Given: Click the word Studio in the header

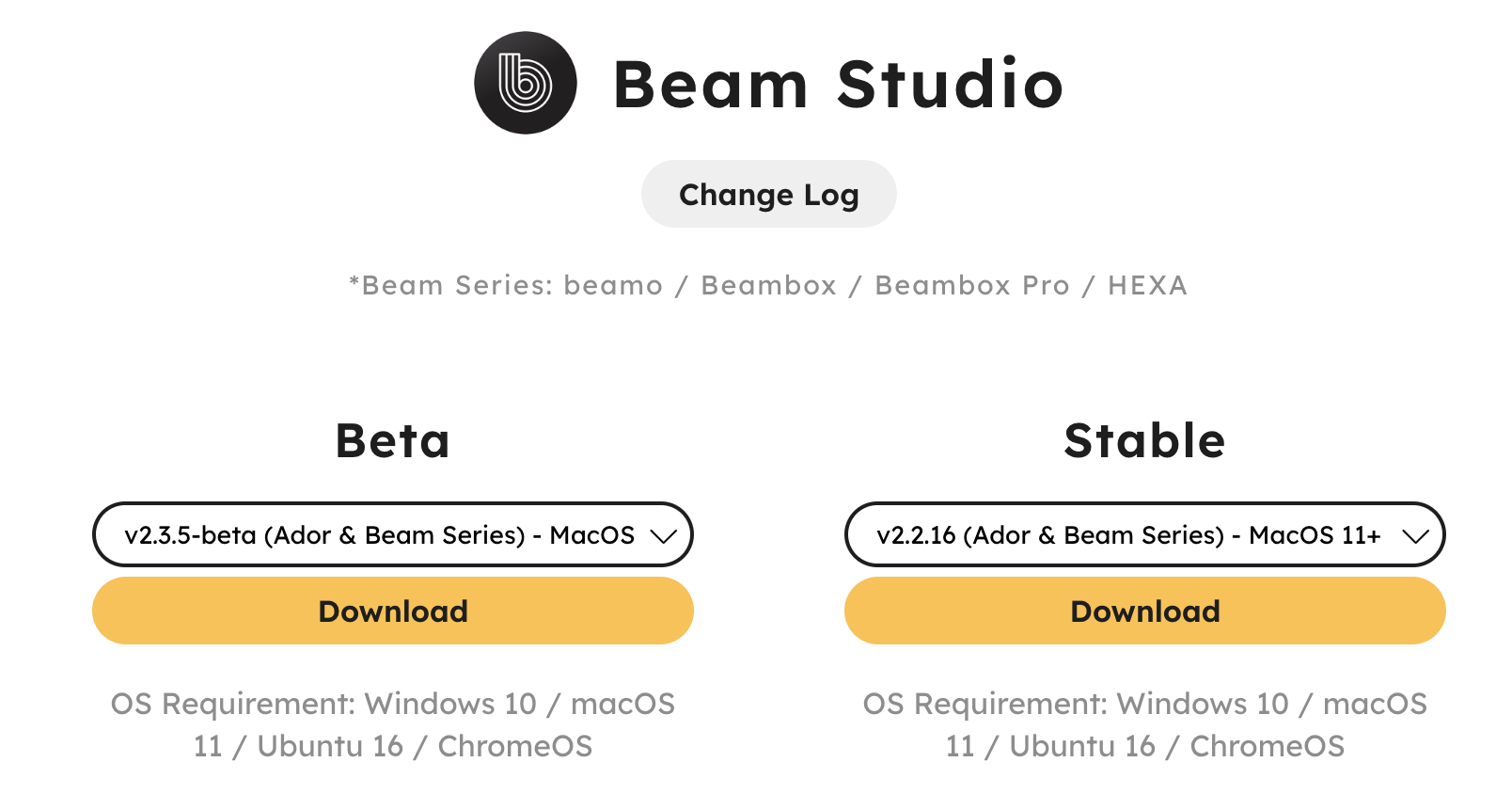Looking at the screenshot, I should [x=950, y=85].
